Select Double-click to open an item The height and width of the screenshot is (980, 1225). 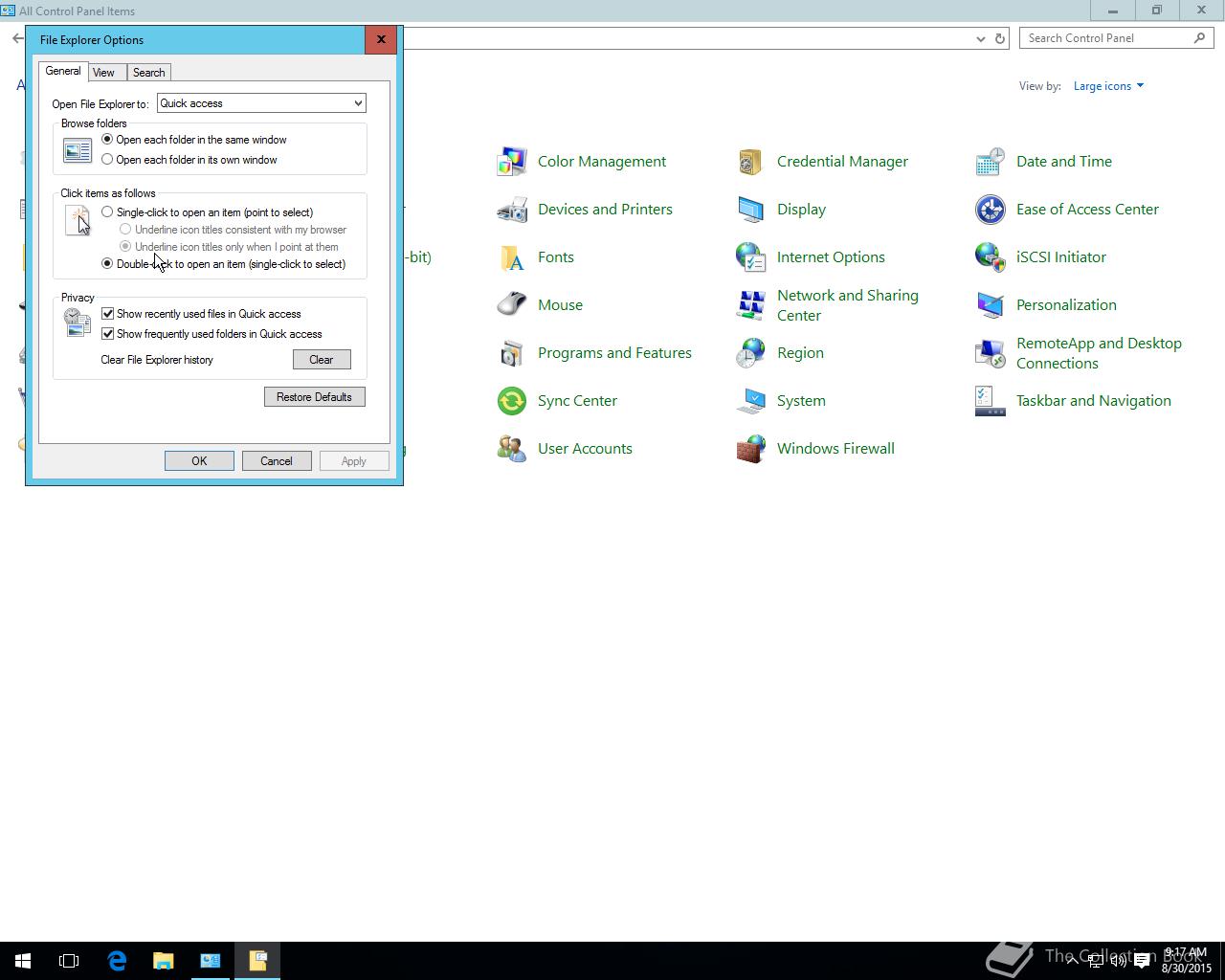107,264
